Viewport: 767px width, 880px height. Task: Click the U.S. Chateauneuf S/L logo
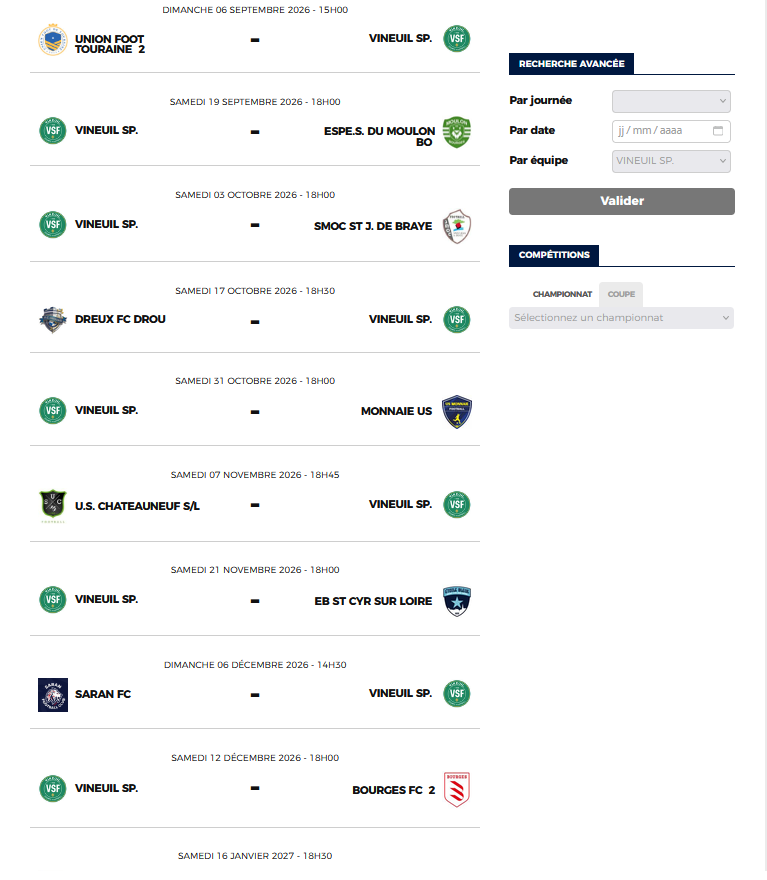pyautogui.click(x=53, y=506)
